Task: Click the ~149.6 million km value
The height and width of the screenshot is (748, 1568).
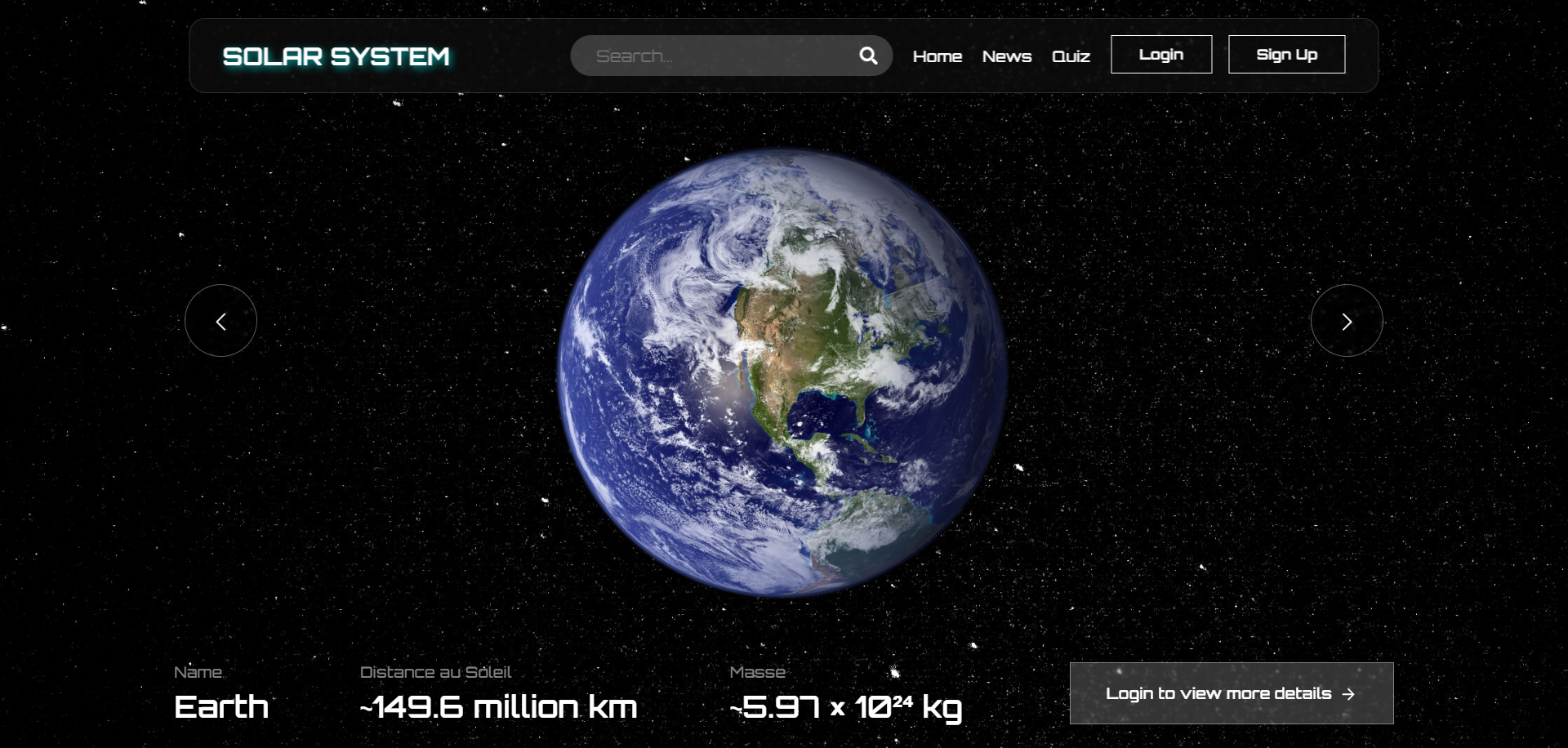Action: (x=498, y=707)
